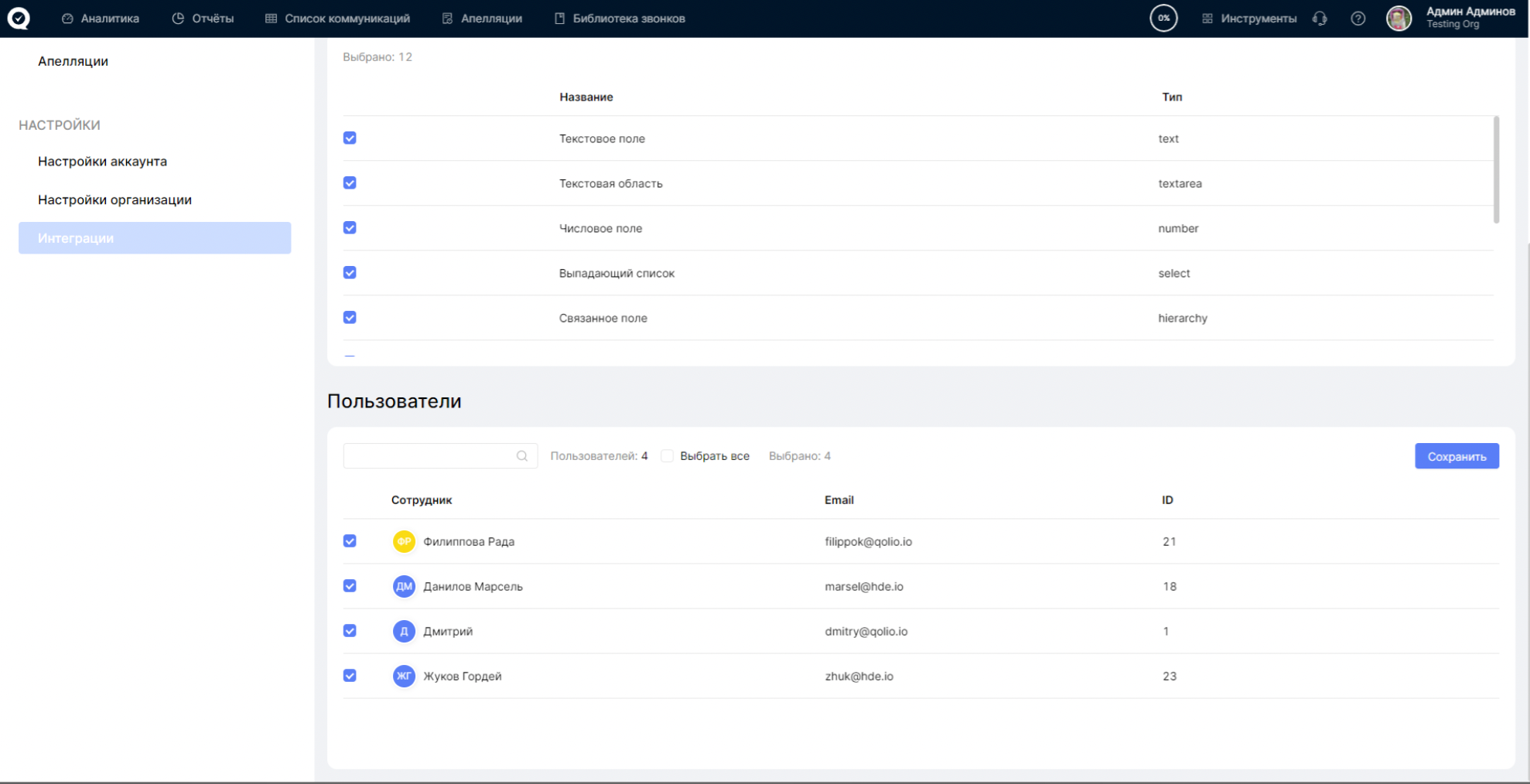1530x784 pixels.
Task: Click the search magnifier icon in users
Action: click(x=522, y=456)
